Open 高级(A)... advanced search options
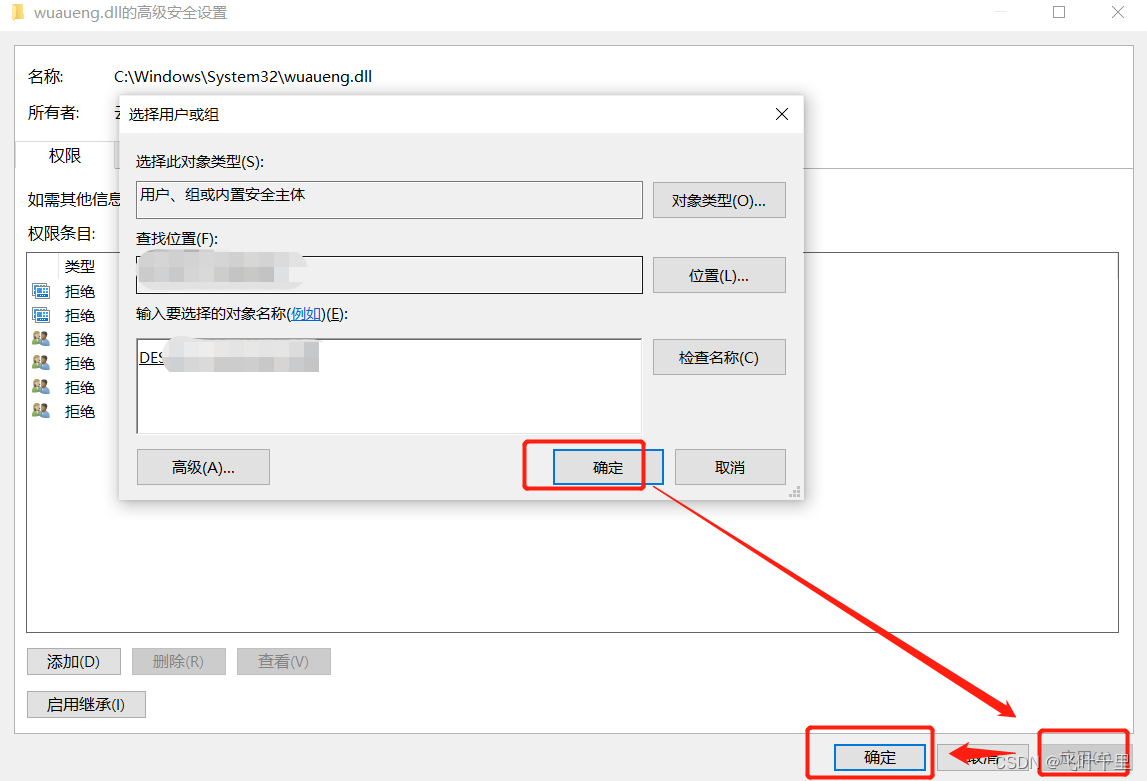This screenshot has height=781, width=1147. point(203,467)
